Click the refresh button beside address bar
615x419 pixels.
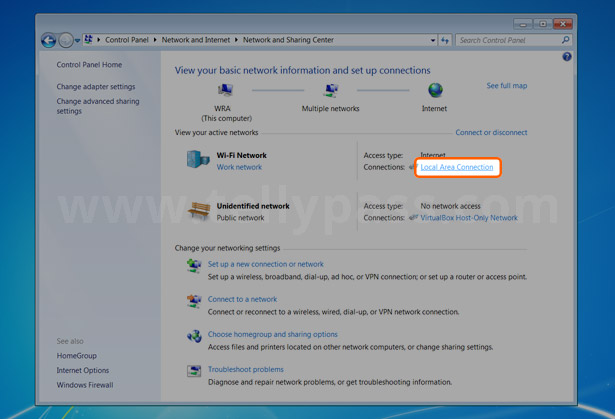coord(445,40)
